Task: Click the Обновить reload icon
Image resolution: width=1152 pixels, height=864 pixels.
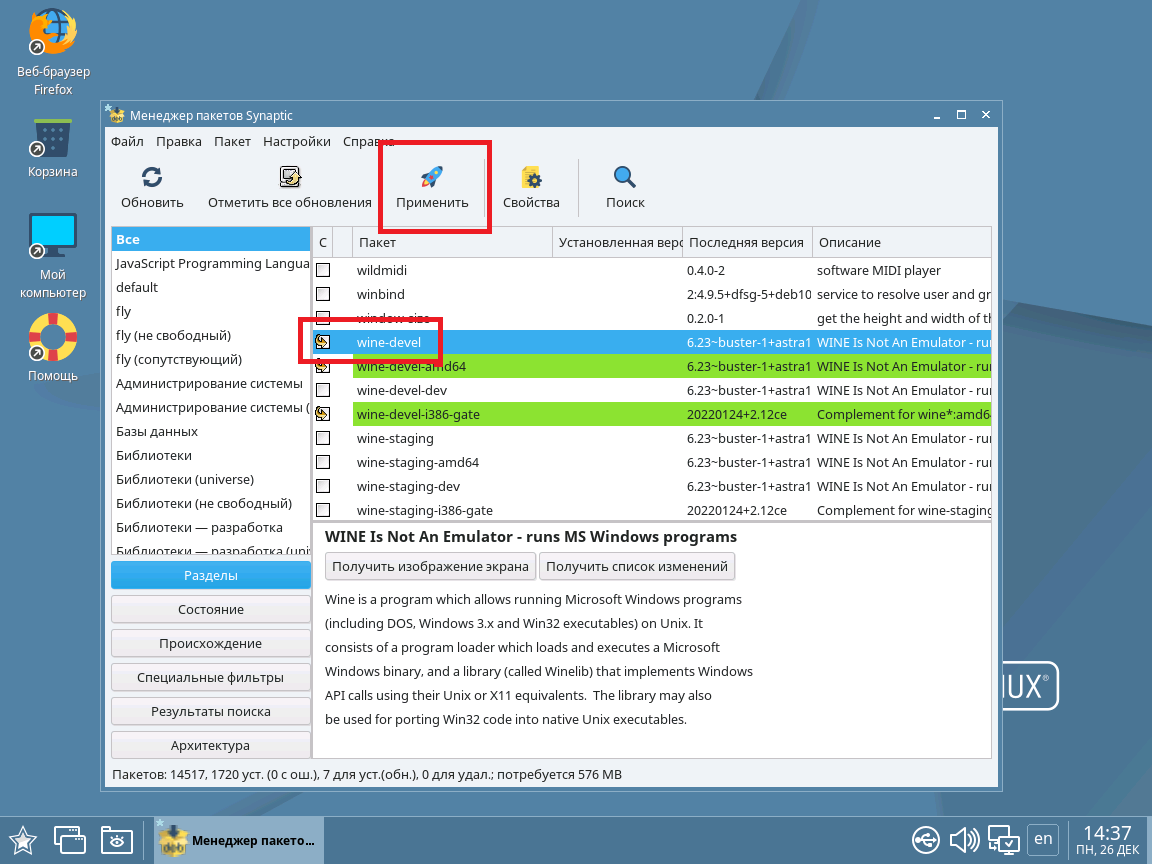Action: coord(152,177)
